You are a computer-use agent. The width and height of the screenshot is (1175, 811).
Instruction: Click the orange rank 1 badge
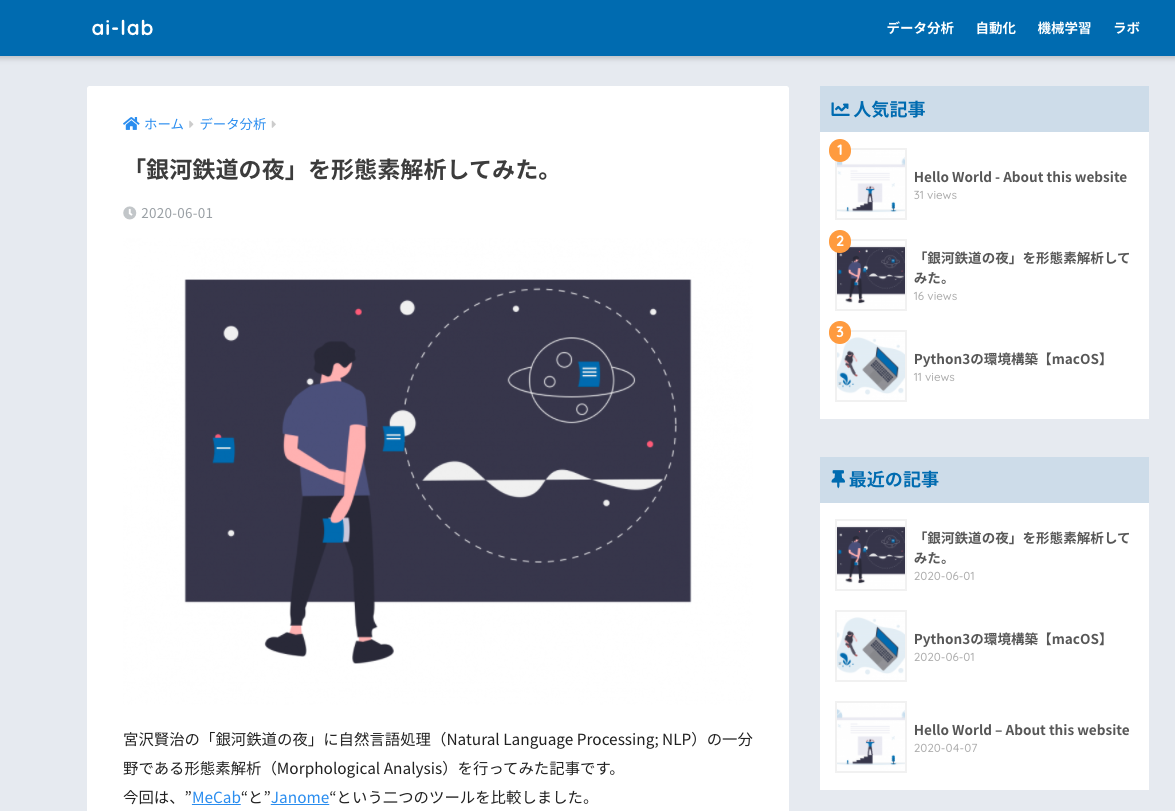840,150
